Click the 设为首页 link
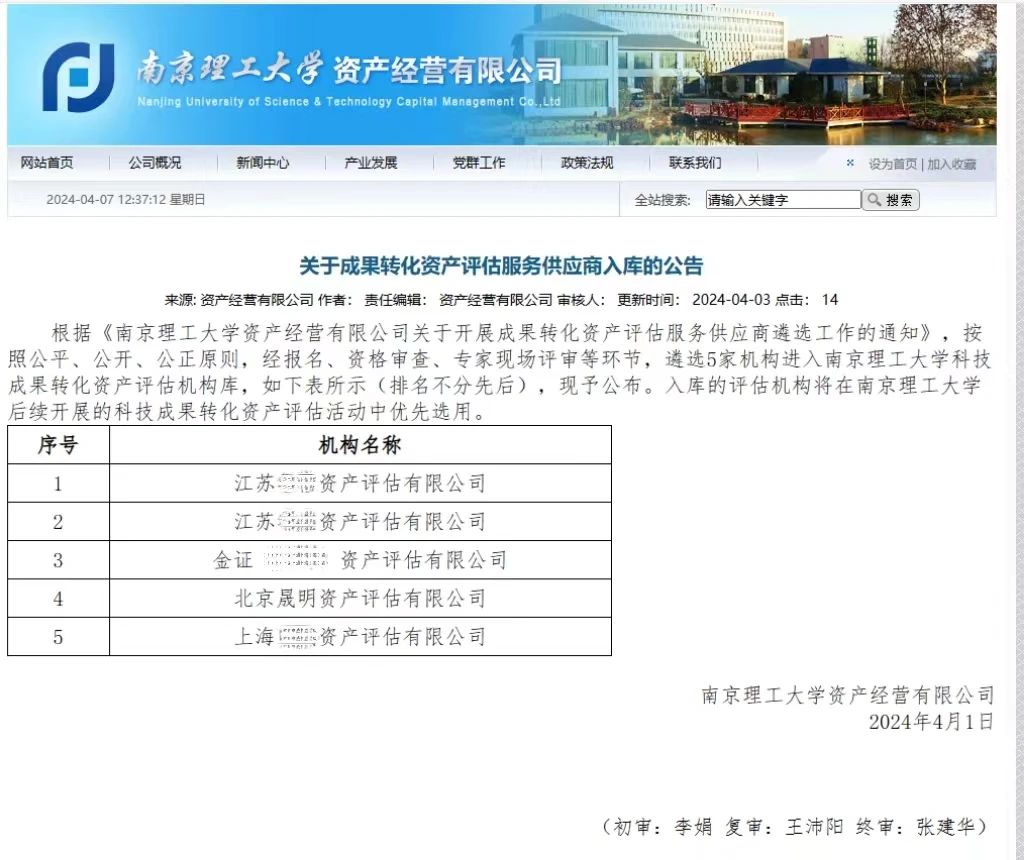The width and height of the screenshot is (1024, 860). (x=893, y=164)
